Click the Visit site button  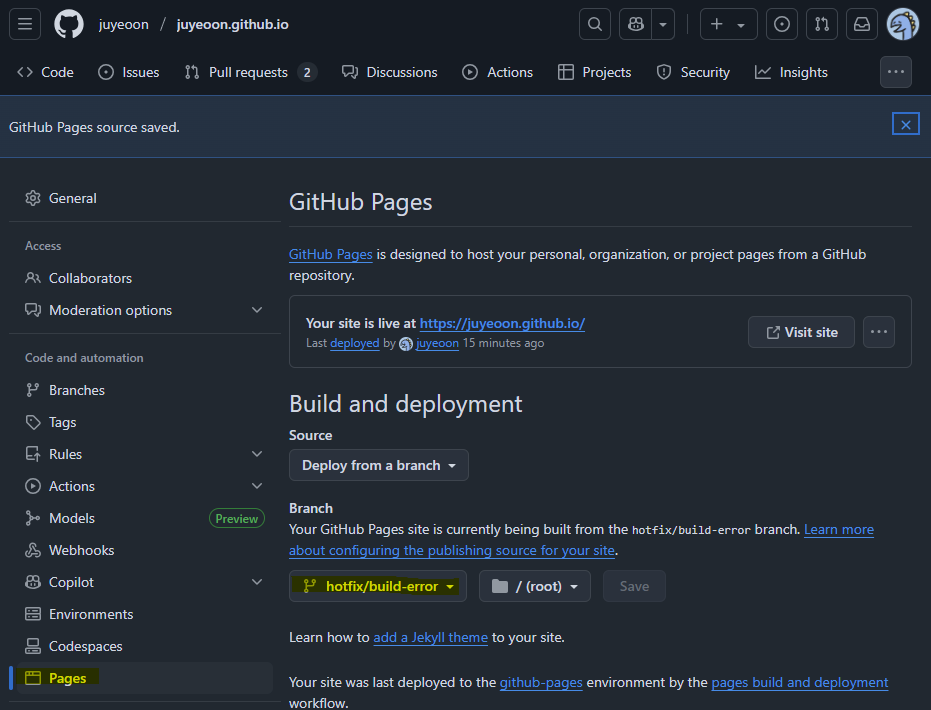tap(802, 332)
